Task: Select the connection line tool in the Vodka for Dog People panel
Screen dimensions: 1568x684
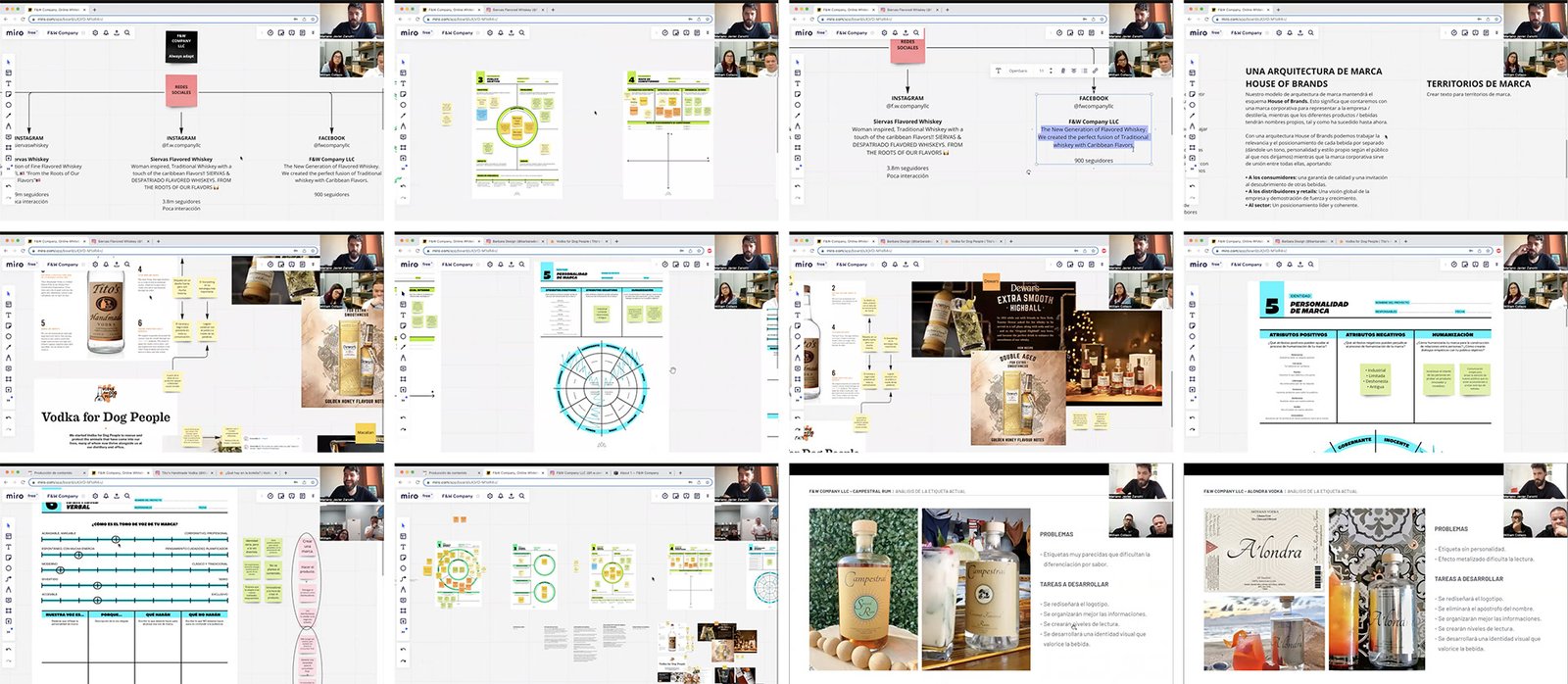Action: [x=9, y=348]
